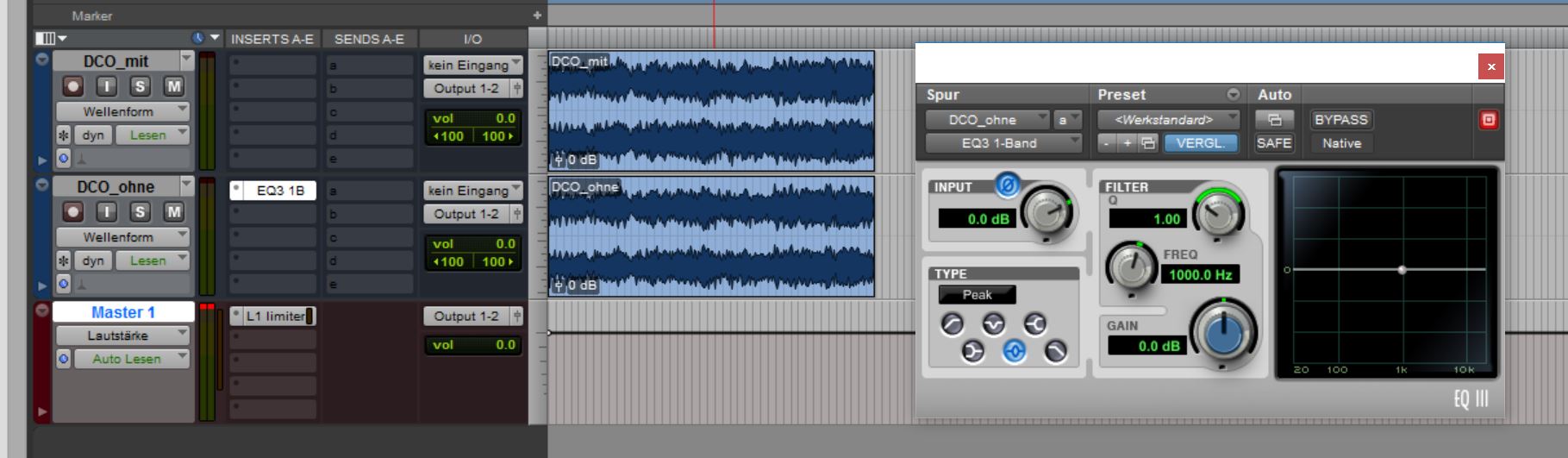Open the Wellenform view selector on DCO_mit
1568x458 pixels.
(122, 111)
